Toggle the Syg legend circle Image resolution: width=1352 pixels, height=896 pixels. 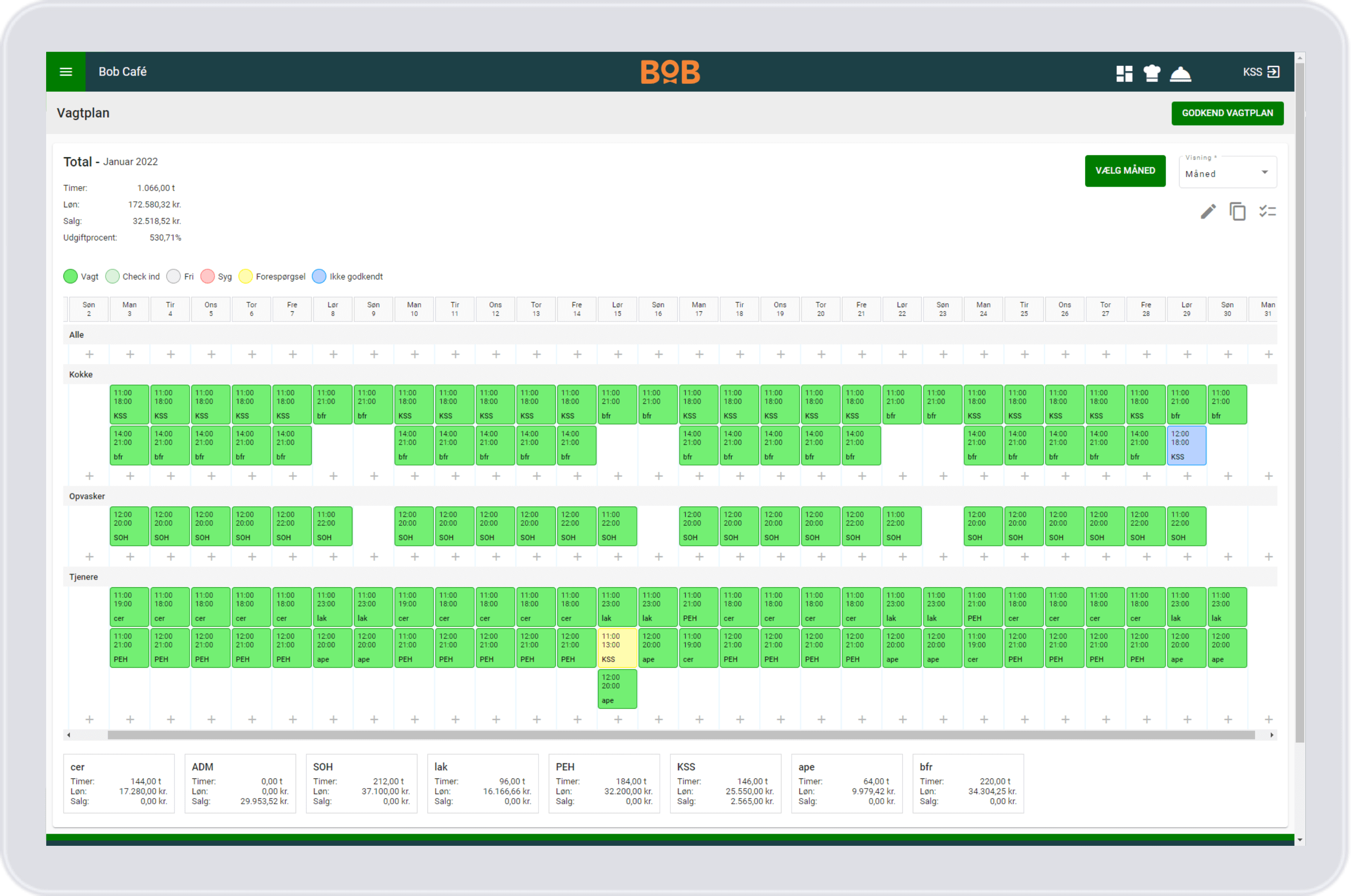point(207,276)
